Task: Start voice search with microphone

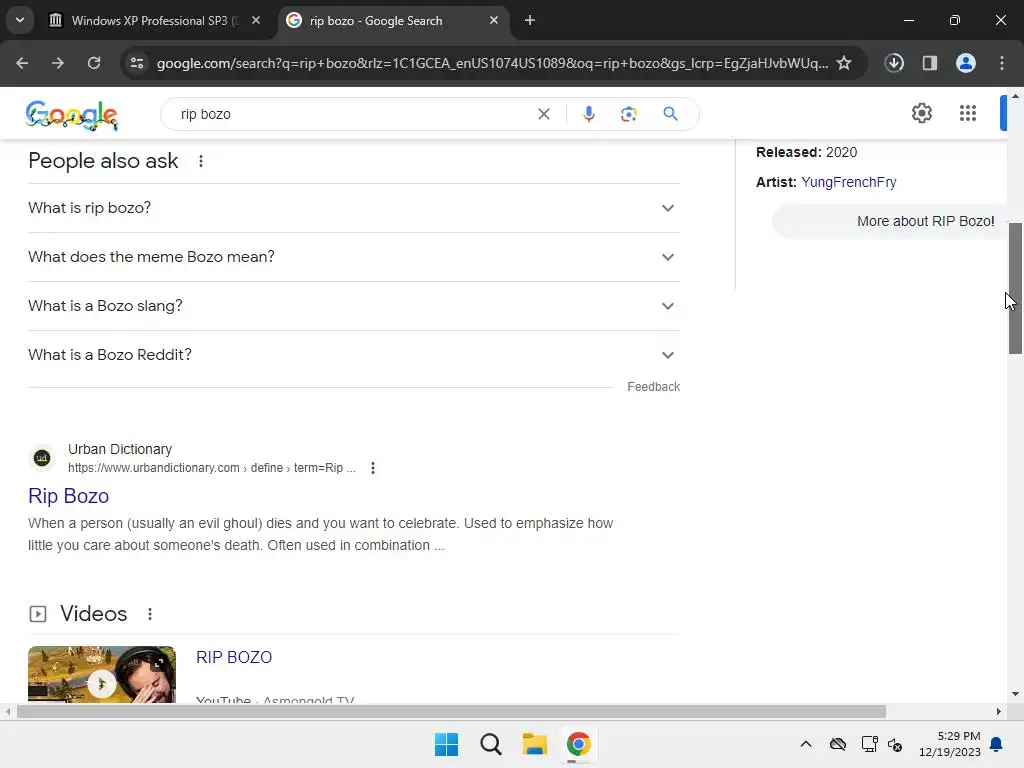Action: coord(588,114)
